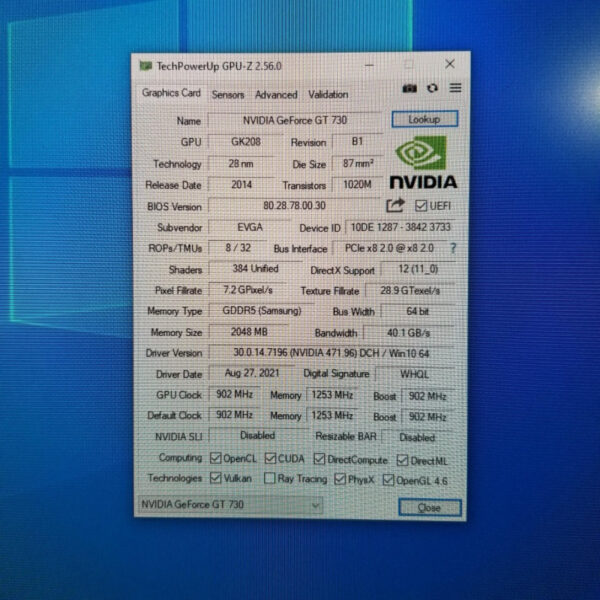Open the hamburger menu icon
This screenshot has width=600, height=600.
tap(455, 88)
